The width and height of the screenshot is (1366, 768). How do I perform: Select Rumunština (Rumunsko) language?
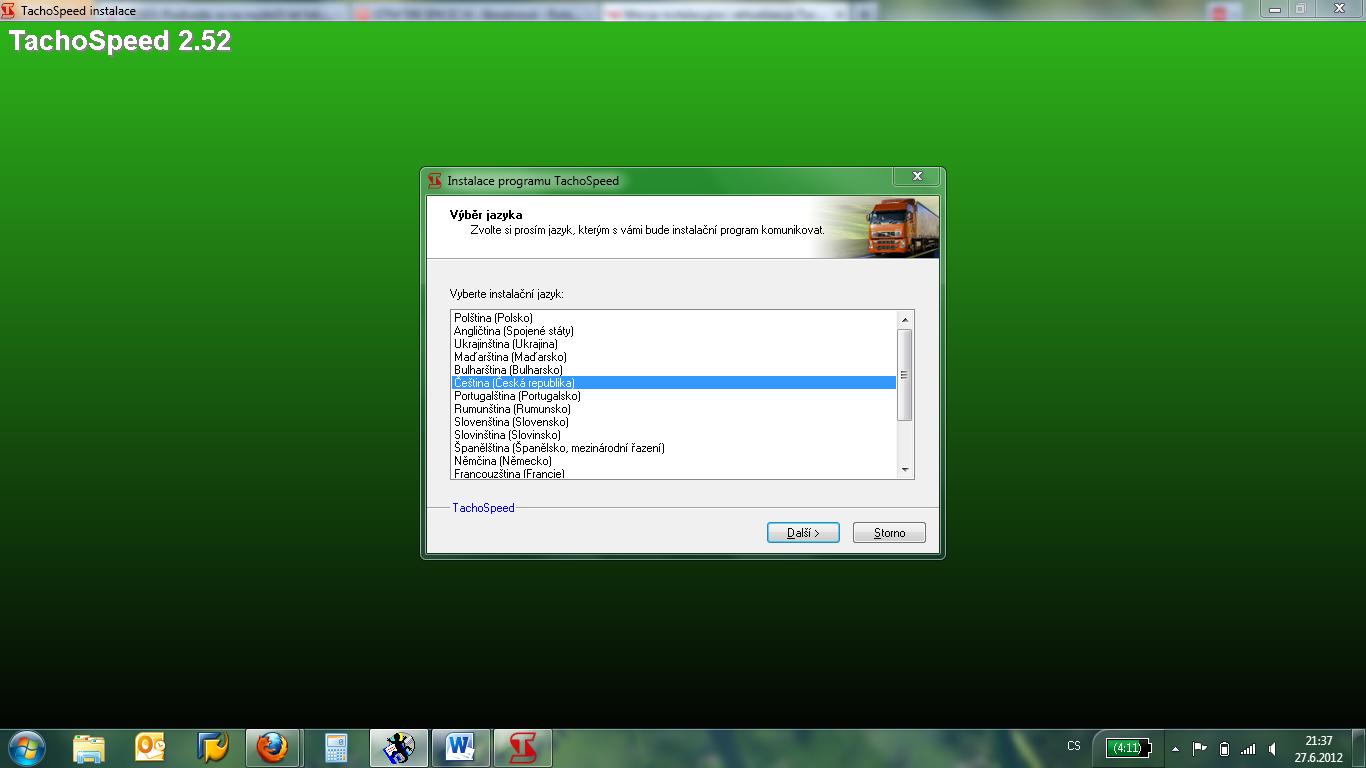coord(673,409)
